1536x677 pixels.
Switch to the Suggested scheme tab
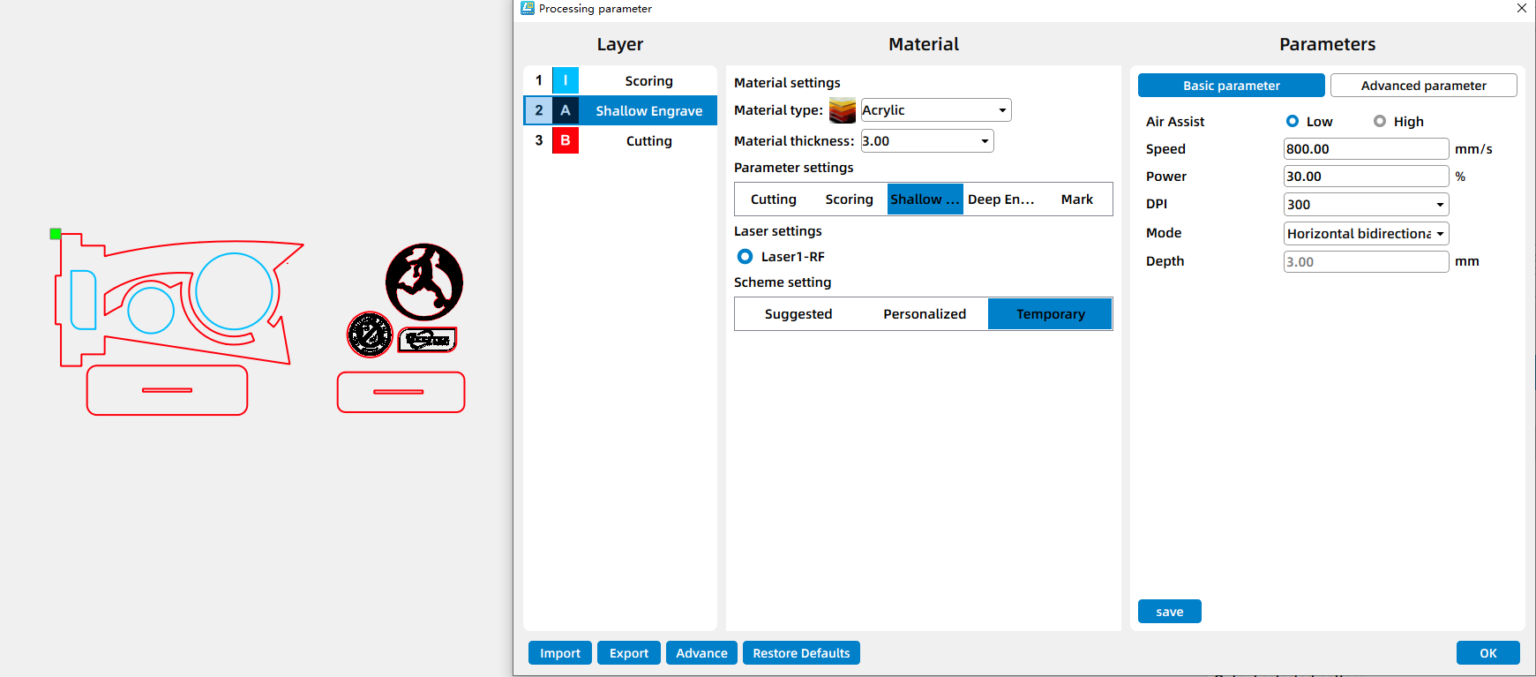point(798,314)
